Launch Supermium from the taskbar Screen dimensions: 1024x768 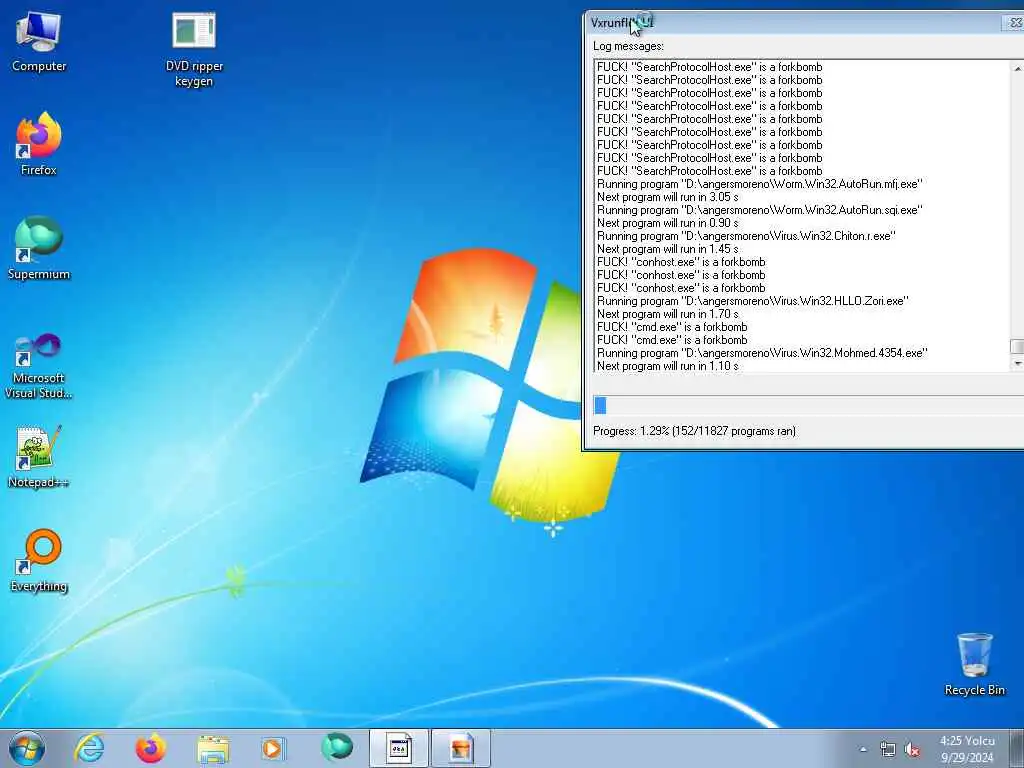tap(337, 747)
